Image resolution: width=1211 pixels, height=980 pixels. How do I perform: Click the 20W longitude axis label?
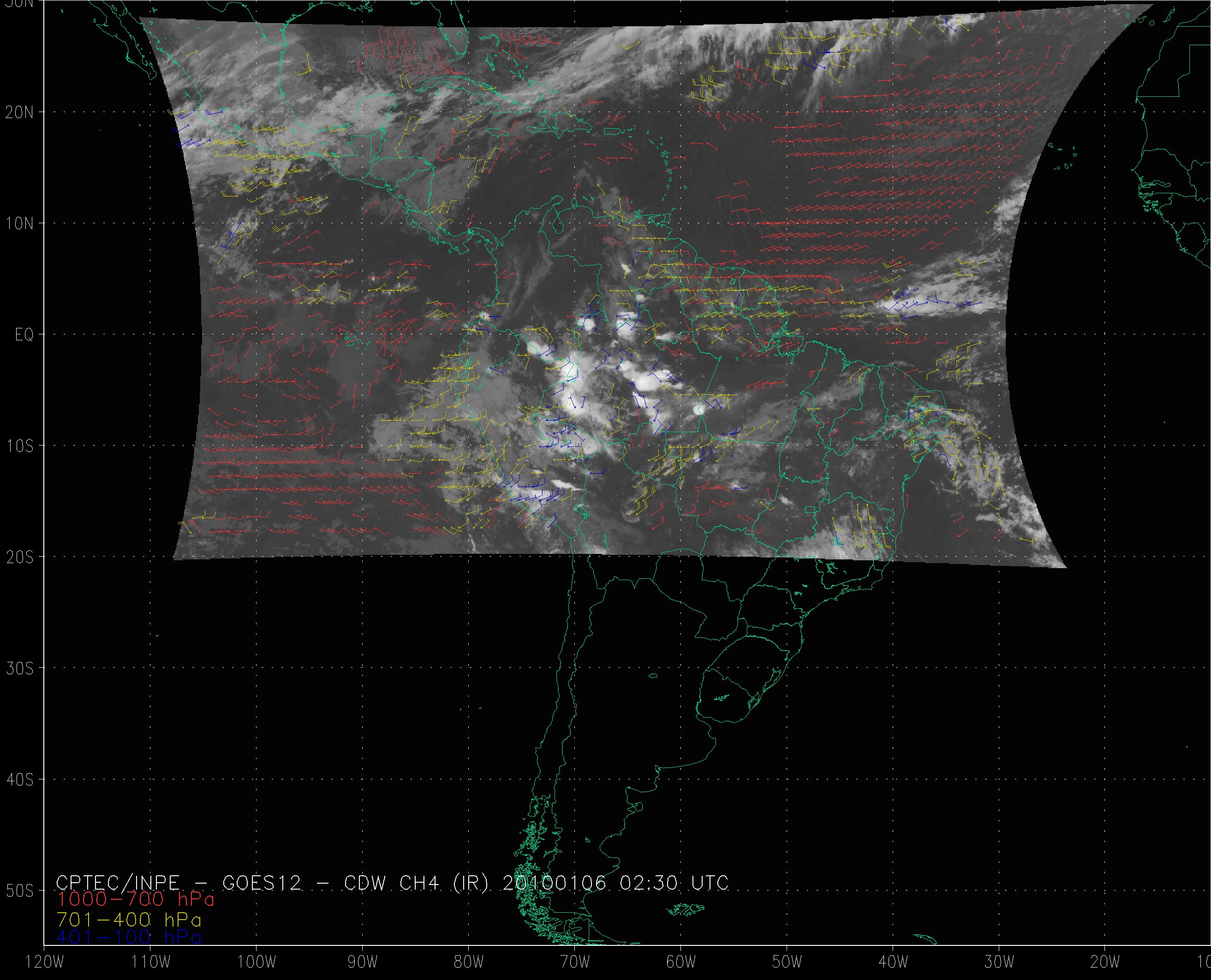click(1105, 962)
